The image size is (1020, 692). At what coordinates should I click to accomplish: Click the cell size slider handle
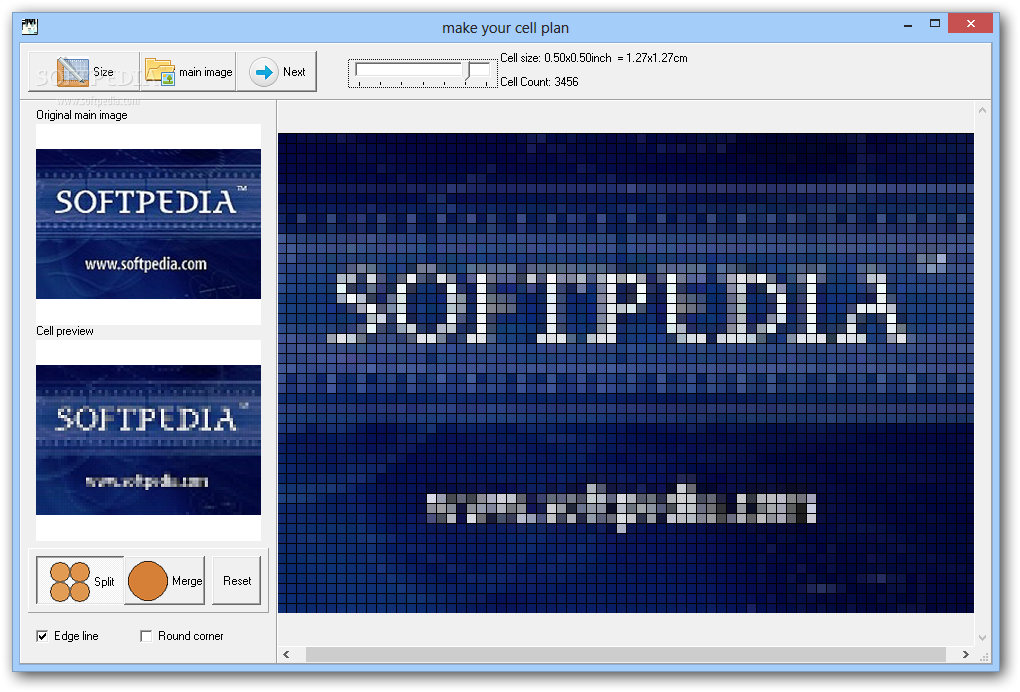pyautogui.click(x=468, y=72)
